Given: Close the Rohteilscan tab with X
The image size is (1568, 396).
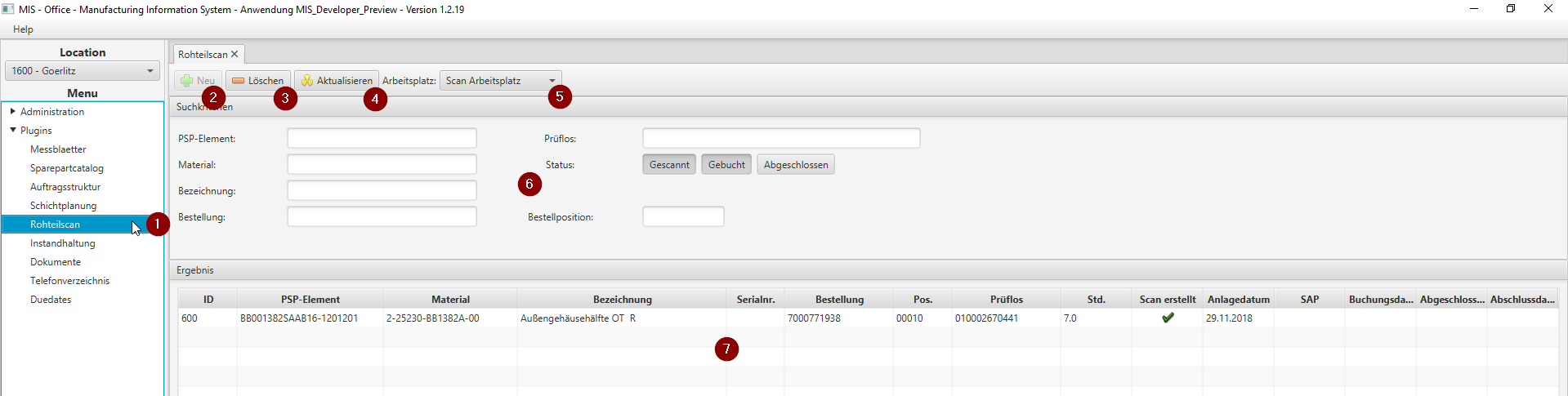Looking at the screenshot, I should coord(235,54).
